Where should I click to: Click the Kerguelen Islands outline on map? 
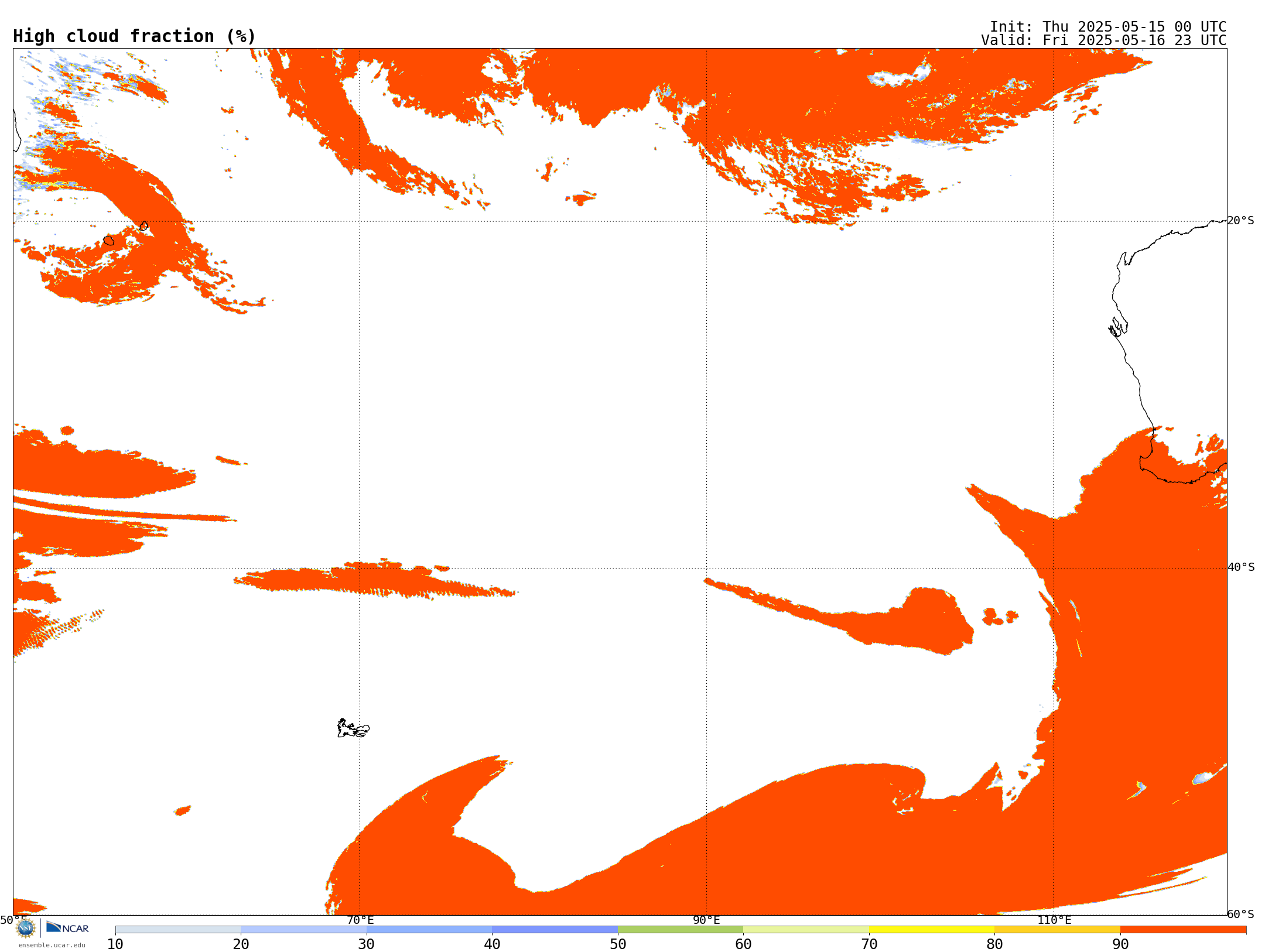(353, 728)
